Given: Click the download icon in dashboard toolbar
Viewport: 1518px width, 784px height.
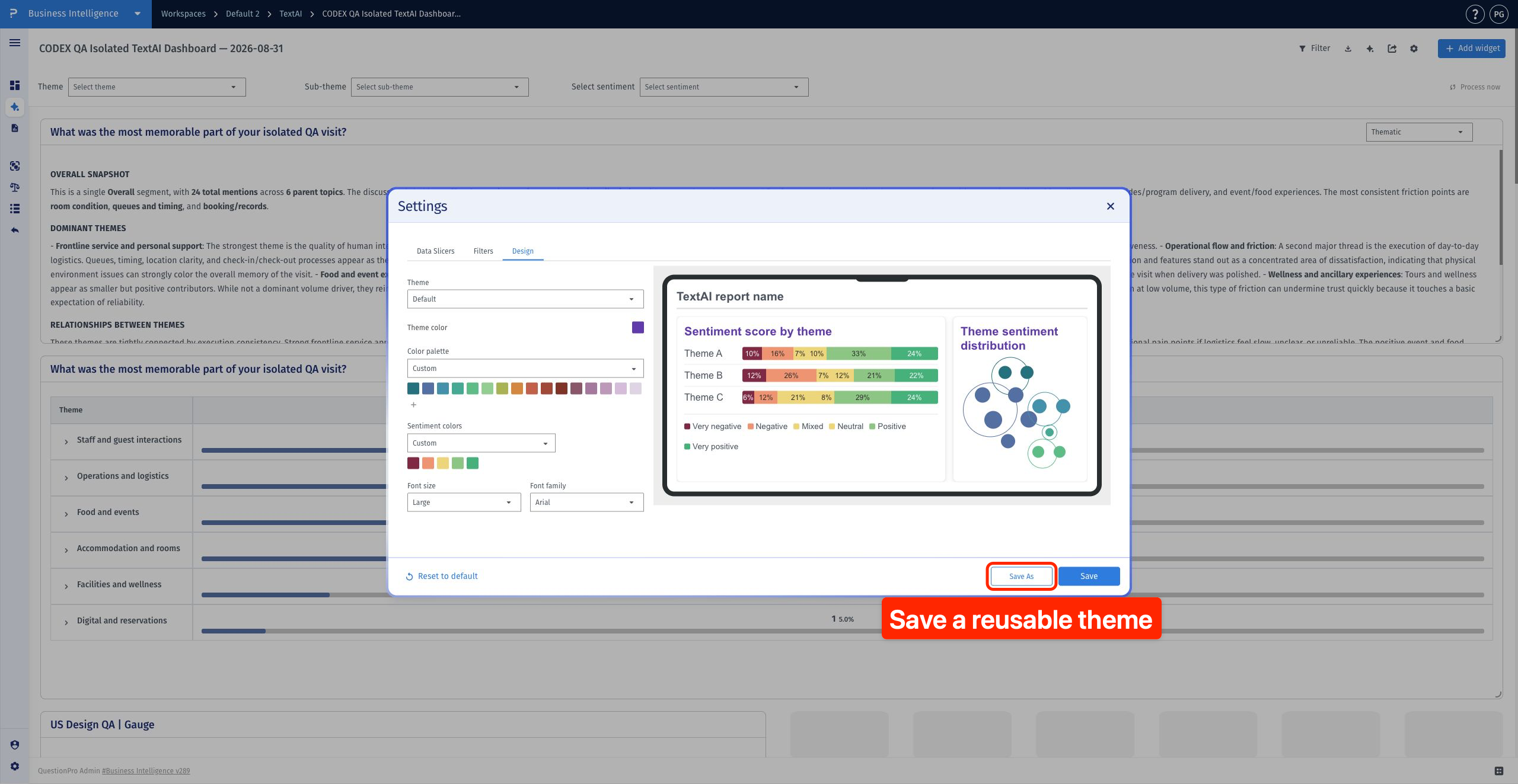Looking at the screenshot, I should (1348, 49).
